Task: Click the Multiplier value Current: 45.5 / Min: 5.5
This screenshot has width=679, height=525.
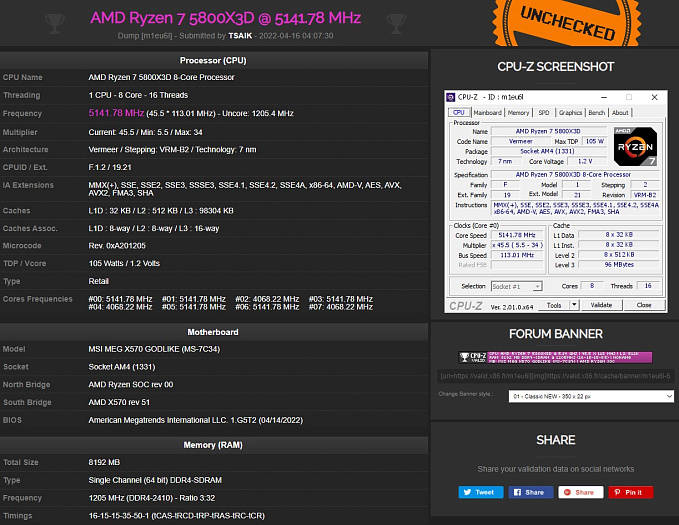Action: point(146,132)
